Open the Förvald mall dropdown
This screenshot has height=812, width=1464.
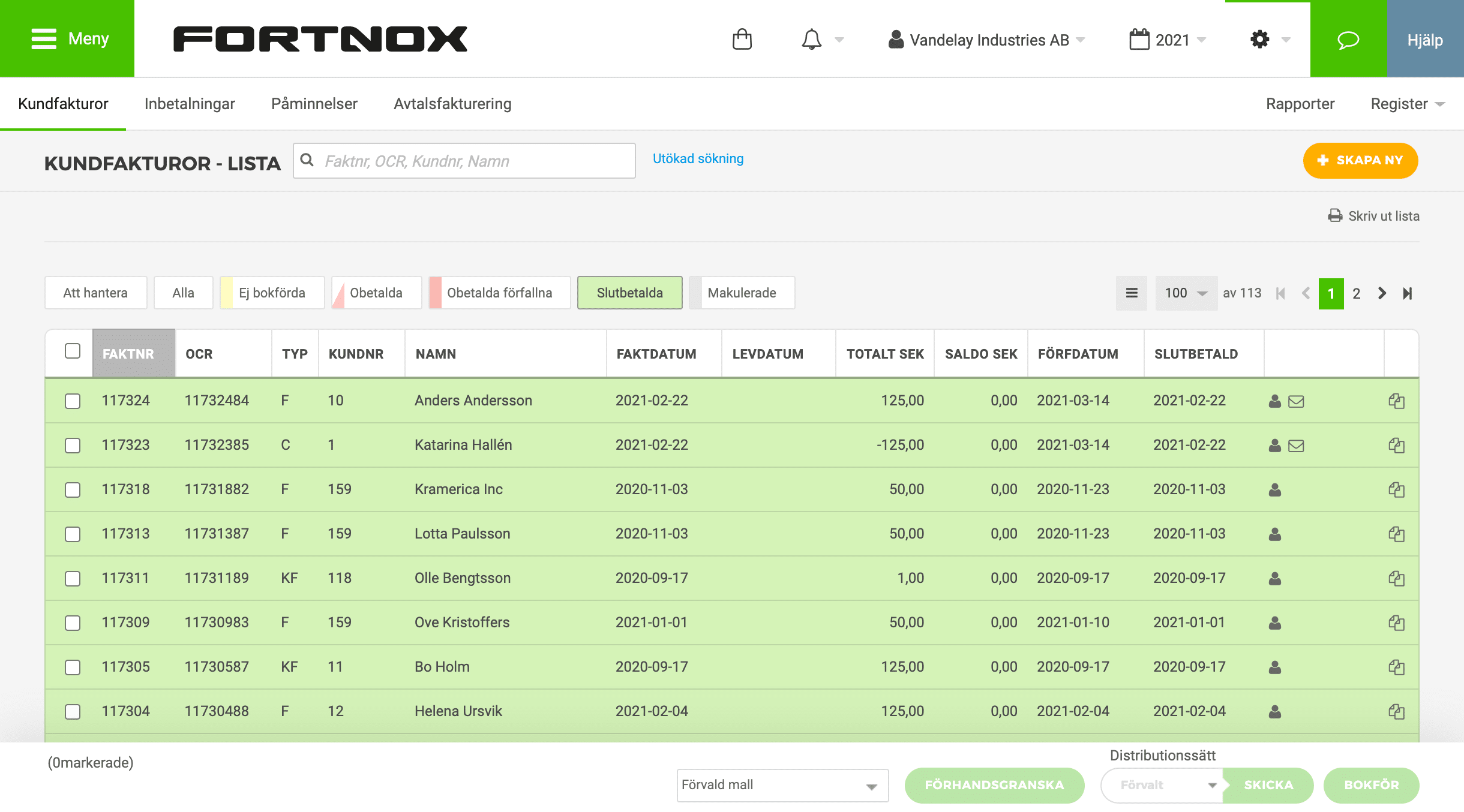[x=781, y=784]
